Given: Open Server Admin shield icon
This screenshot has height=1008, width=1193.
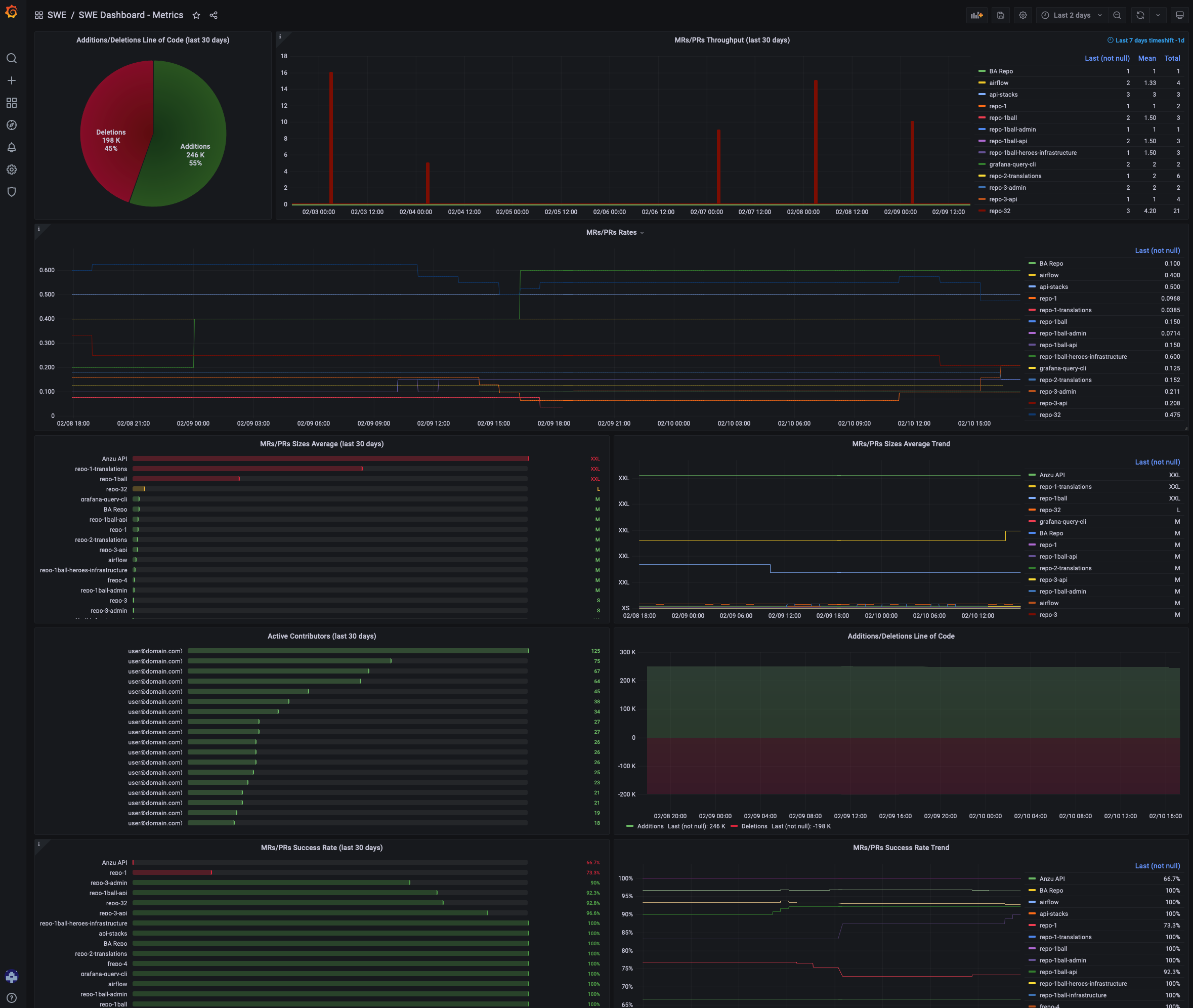Looking at the screenshot, I should [12, 192].
